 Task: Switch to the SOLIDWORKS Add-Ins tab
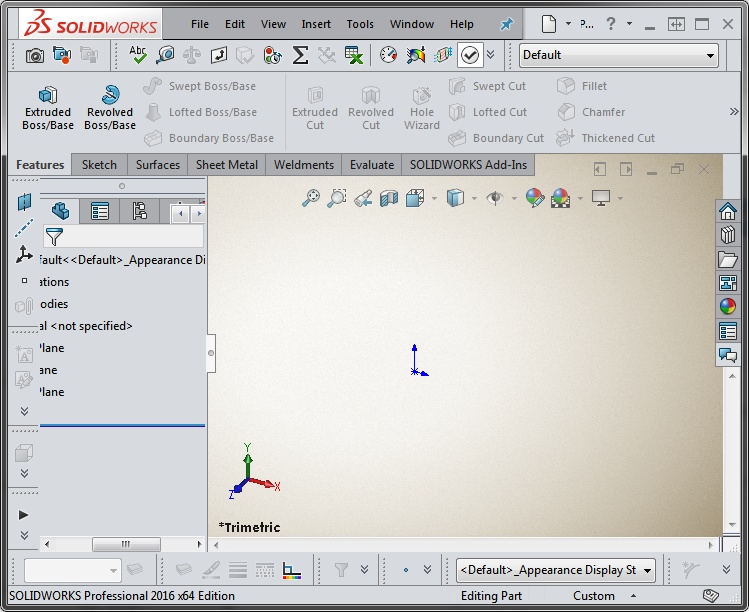468,165
